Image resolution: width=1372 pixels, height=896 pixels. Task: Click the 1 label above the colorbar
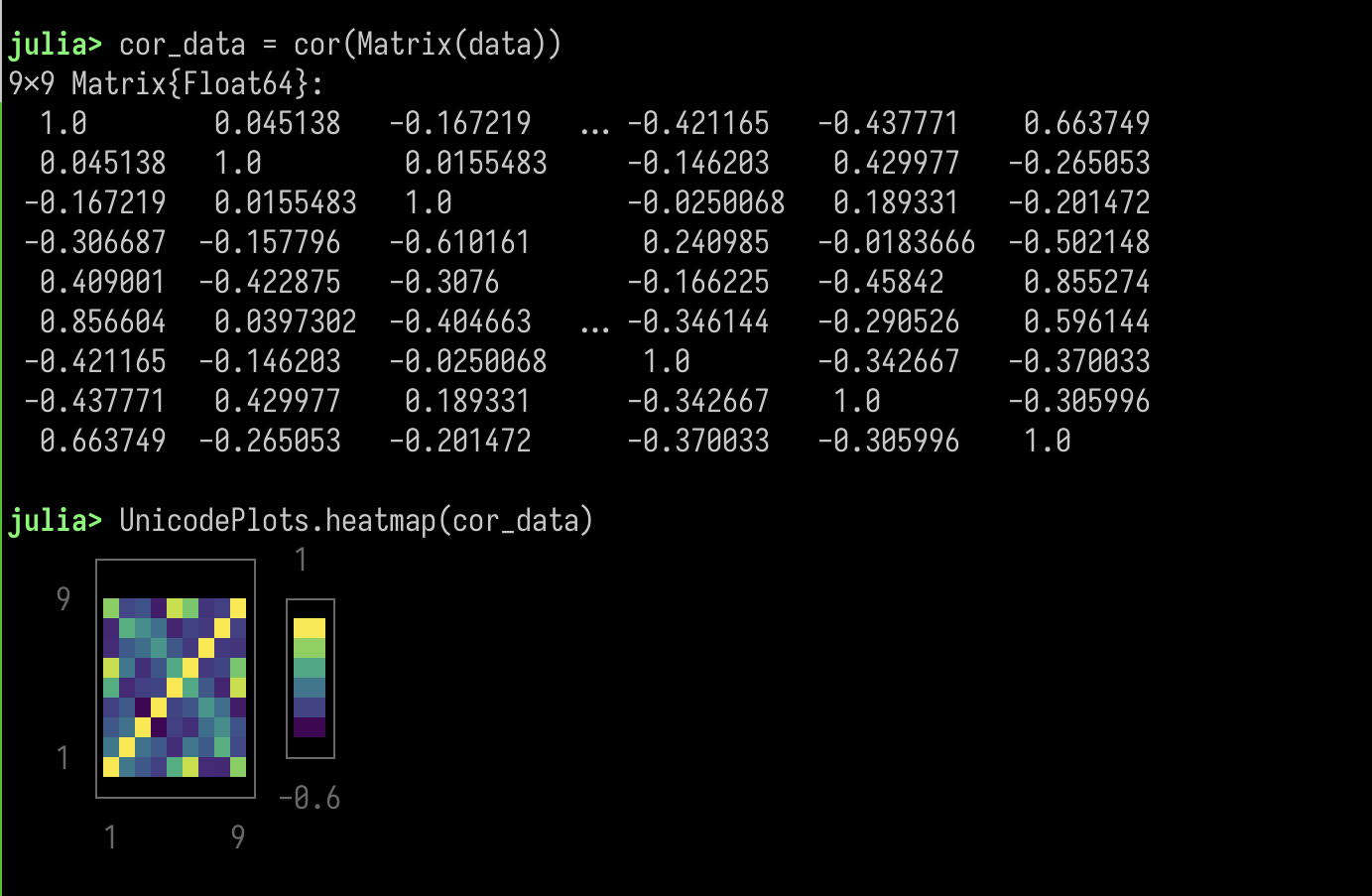click(300, 559)
